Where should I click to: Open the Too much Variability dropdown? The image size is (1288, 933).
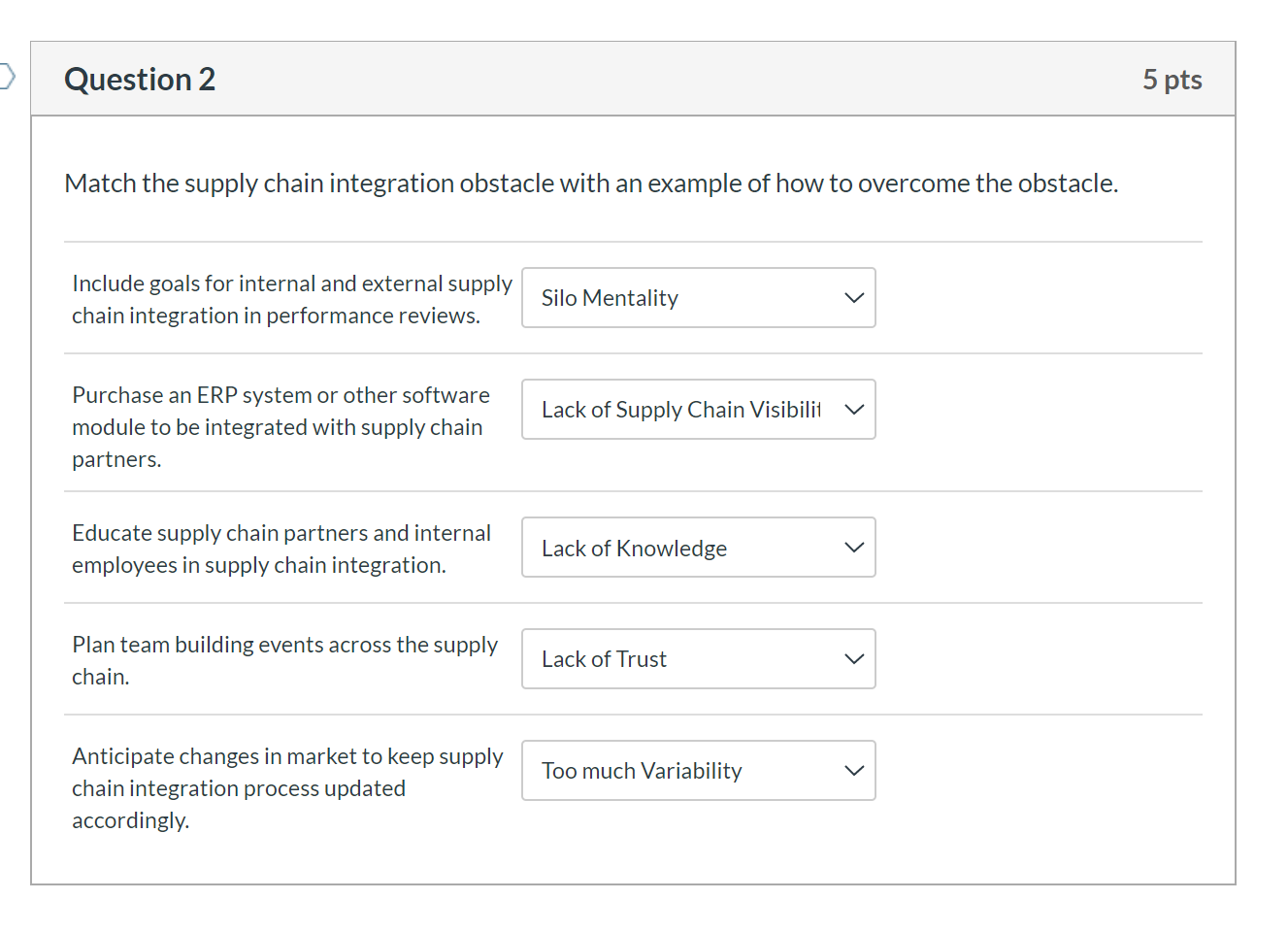(698, 770)
